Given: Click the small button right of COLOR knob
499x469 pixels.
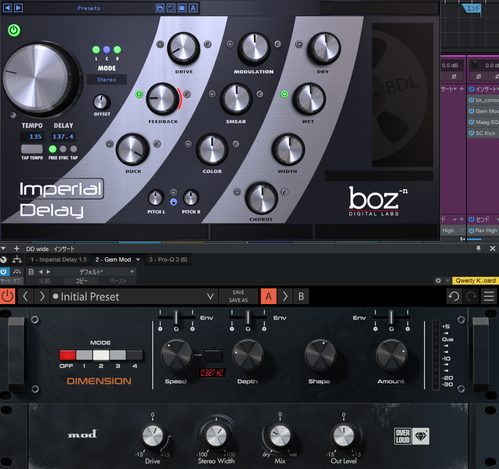Looking at the screenshot, I should click(236, 144).
